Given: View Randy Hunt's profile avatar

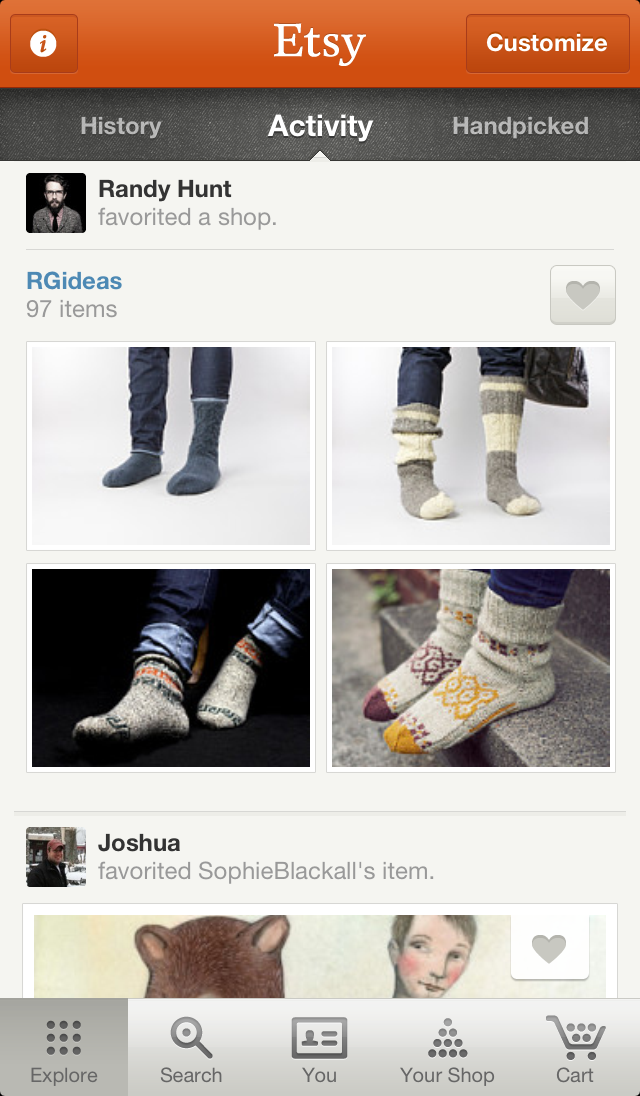Looking at the screenshot, I should tap(56, 203).
